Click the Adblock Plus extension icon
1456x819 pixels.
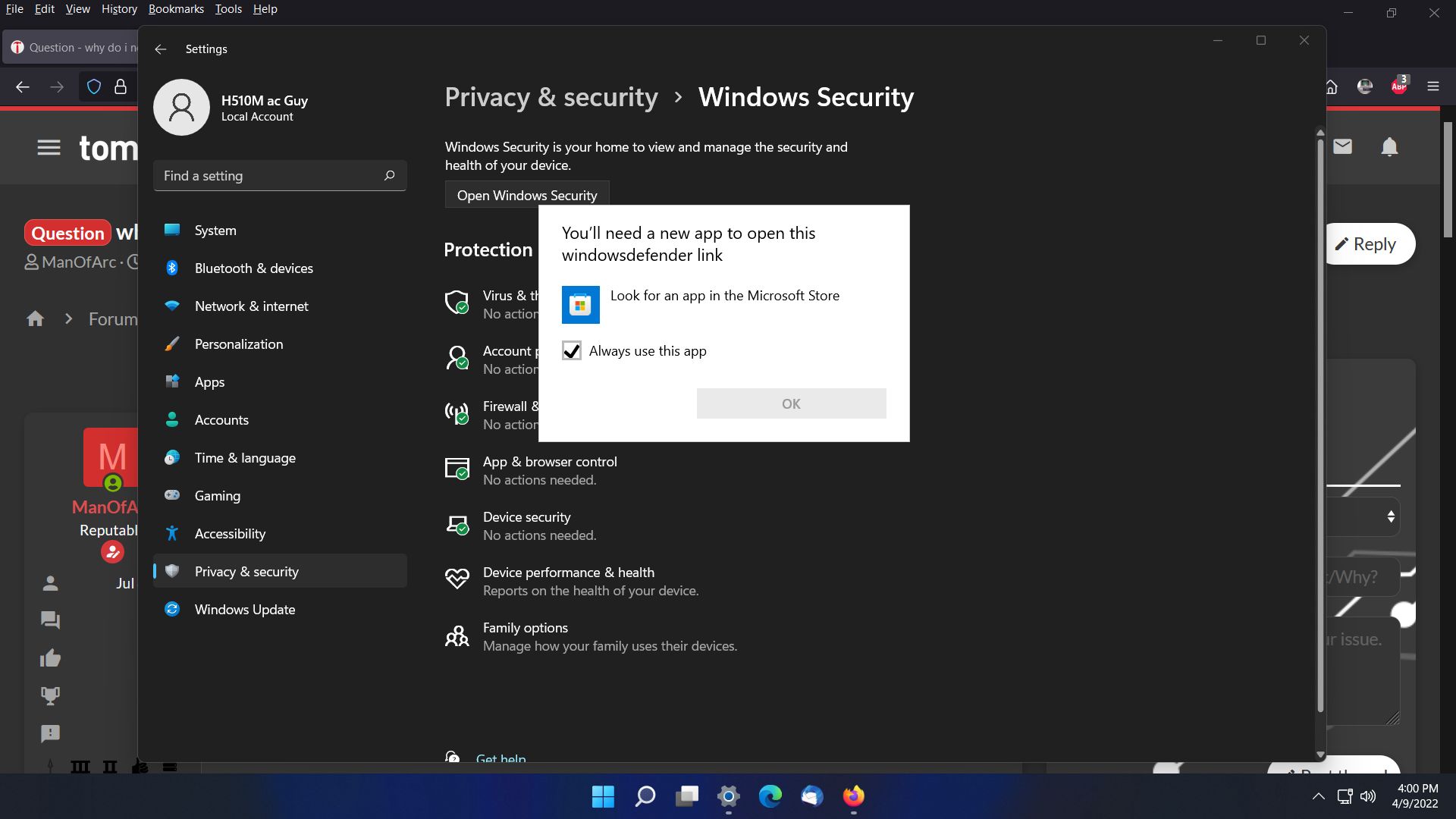tap(1399, 86)
